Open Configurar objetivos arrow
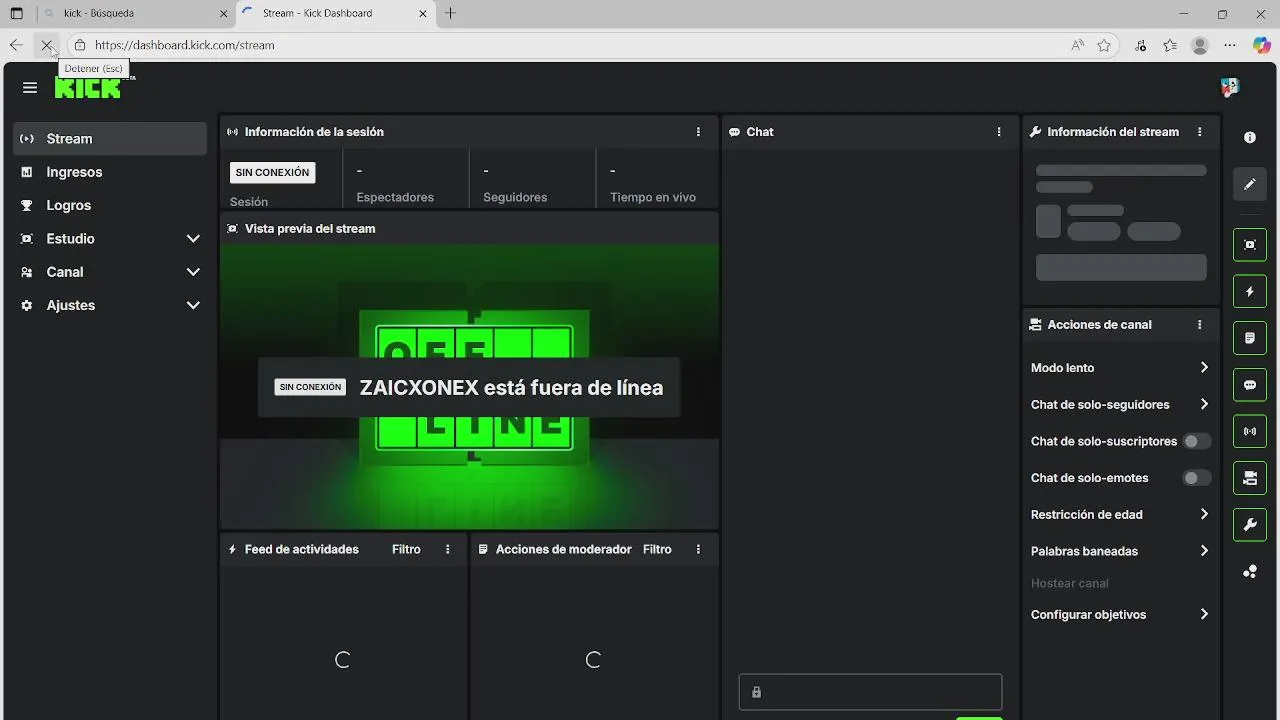Image resolution: width=1280 pixels, height=720 pixels. [1204, 615]
